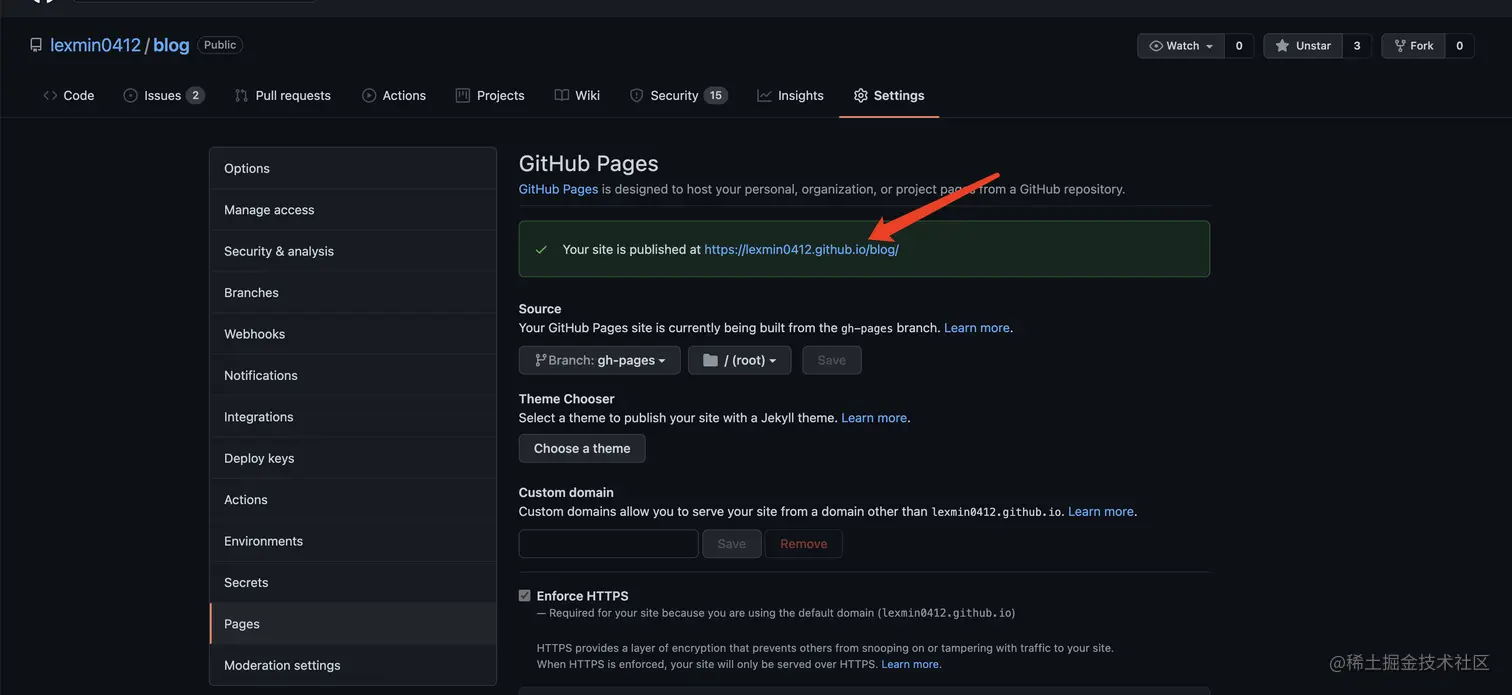Click the lexmin0412 owner link
The height and width of the screenshot is (695, 1512).
(96, 45)
